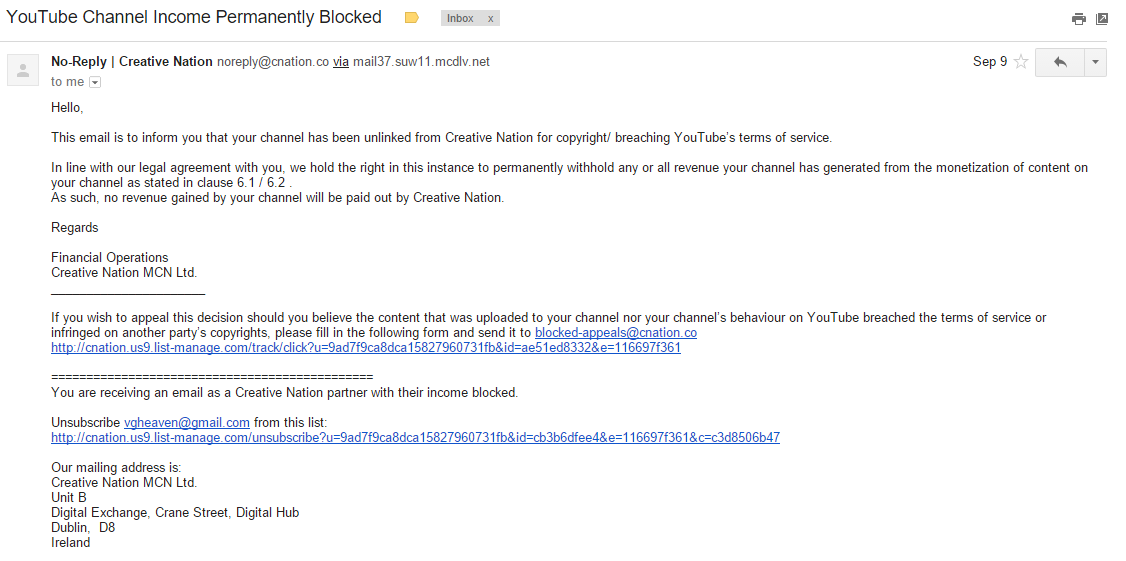The height and width of the screenshot is (561, 1126).
Task: Click the sender profile avatar
Action: point(23,70)
